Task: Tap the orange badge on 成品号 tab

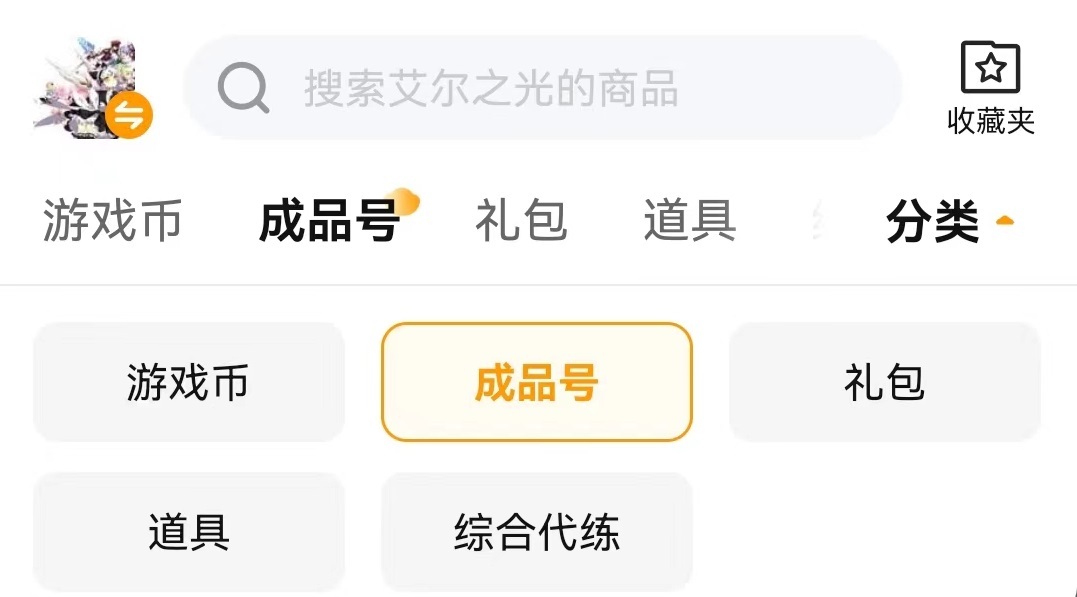Action: [x=404, y=201]
